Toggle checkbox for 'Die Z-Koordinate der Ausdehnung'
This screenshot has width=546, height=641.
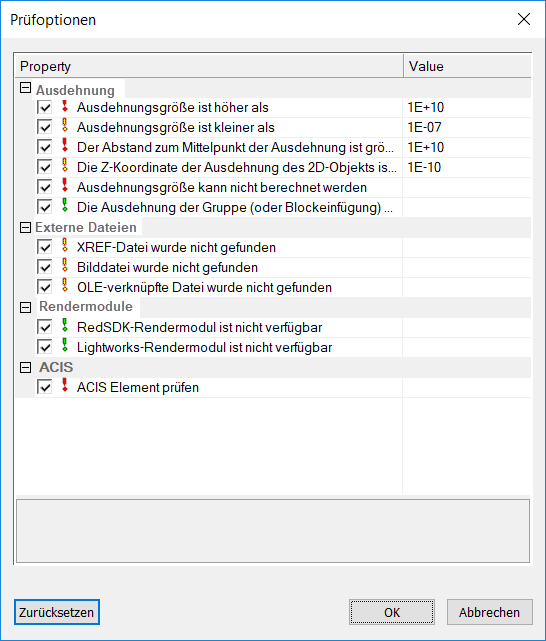tap(45, 168)
